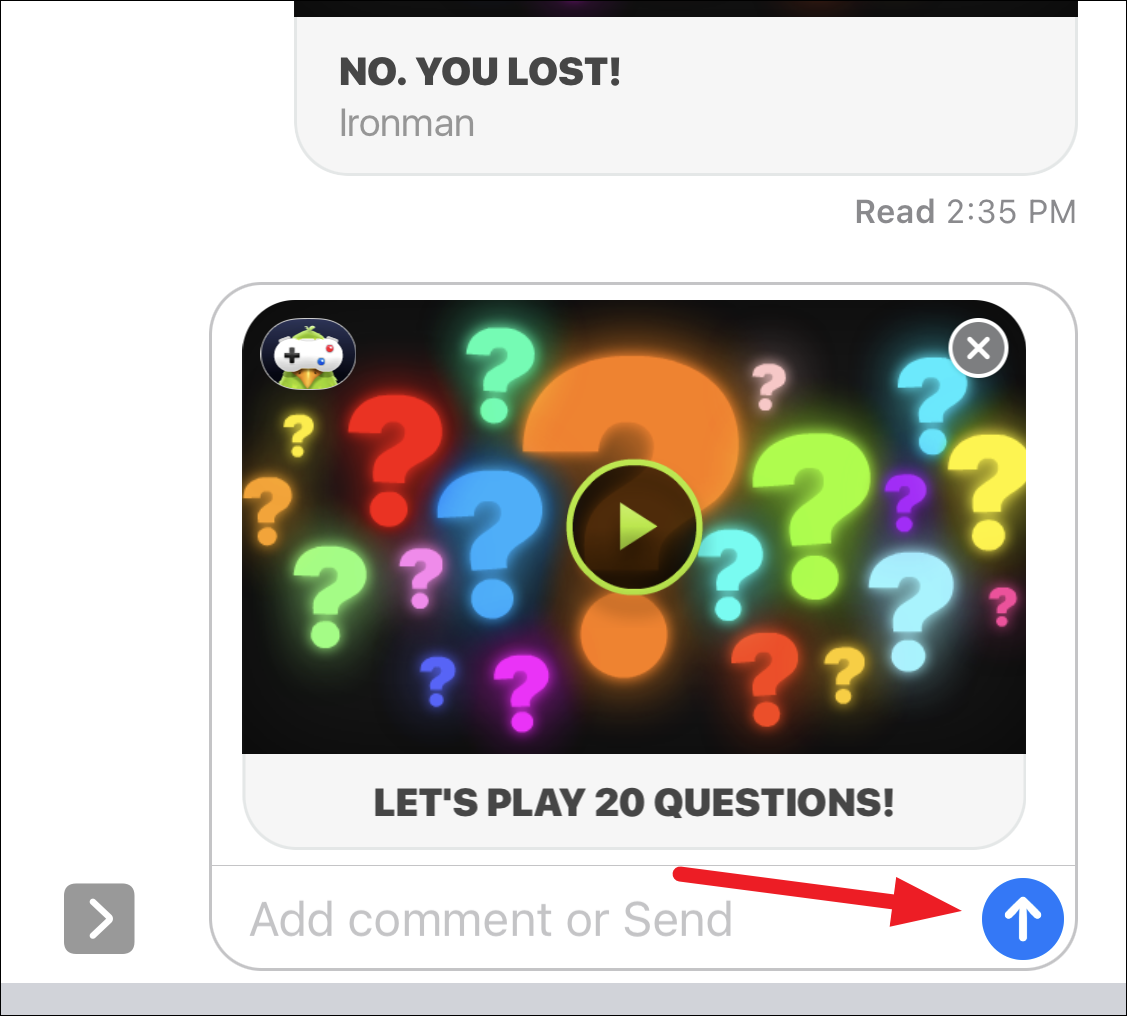Click the large lime green question mark right of play
The width and height of the screenshot is (1127, 1016).
pyautogui.click(x=811, y=516)
